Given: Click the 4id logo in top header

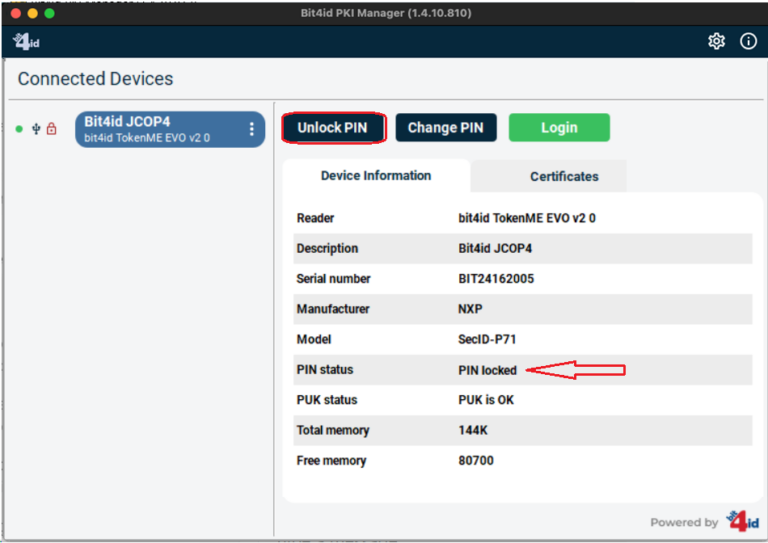Looking at the screenshot, I should pos(25,41).
